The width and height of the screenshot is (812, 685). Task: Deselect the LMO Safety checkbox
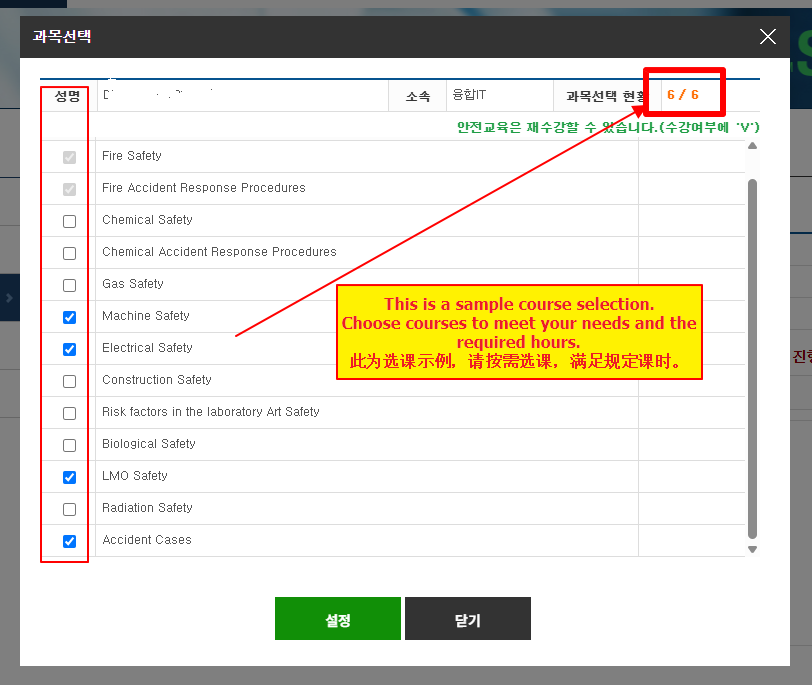pyautogui.click(x=69, y=477)
